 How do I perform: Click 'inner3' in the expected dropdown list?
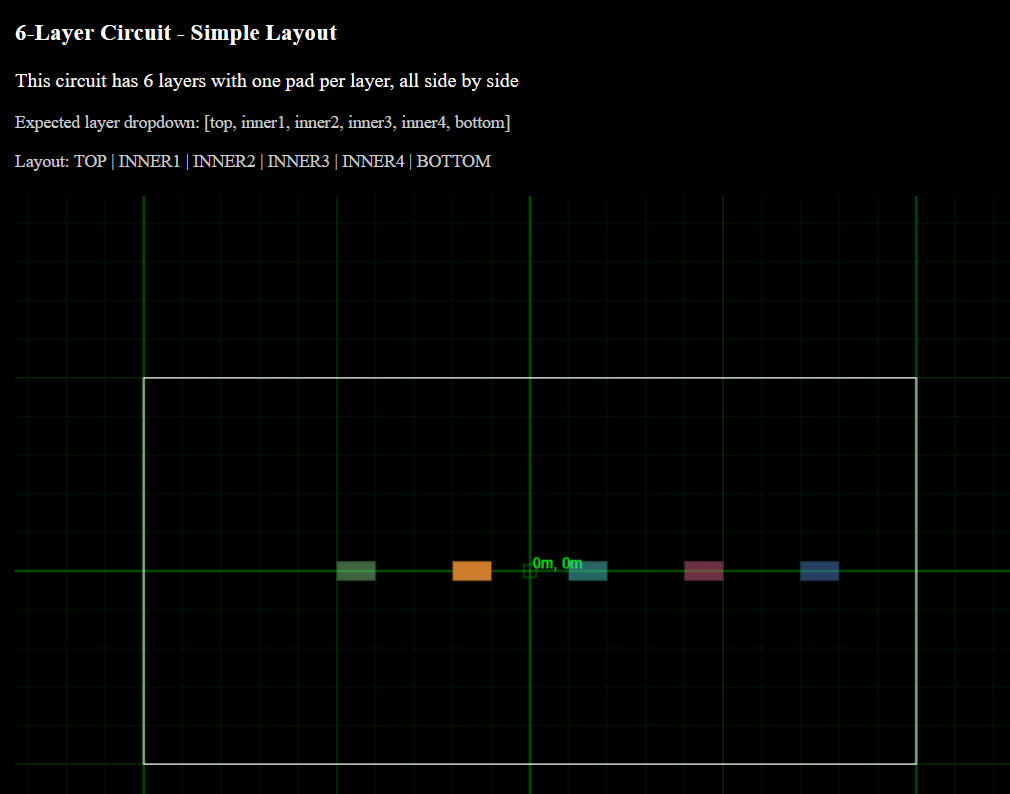(370, 122)
